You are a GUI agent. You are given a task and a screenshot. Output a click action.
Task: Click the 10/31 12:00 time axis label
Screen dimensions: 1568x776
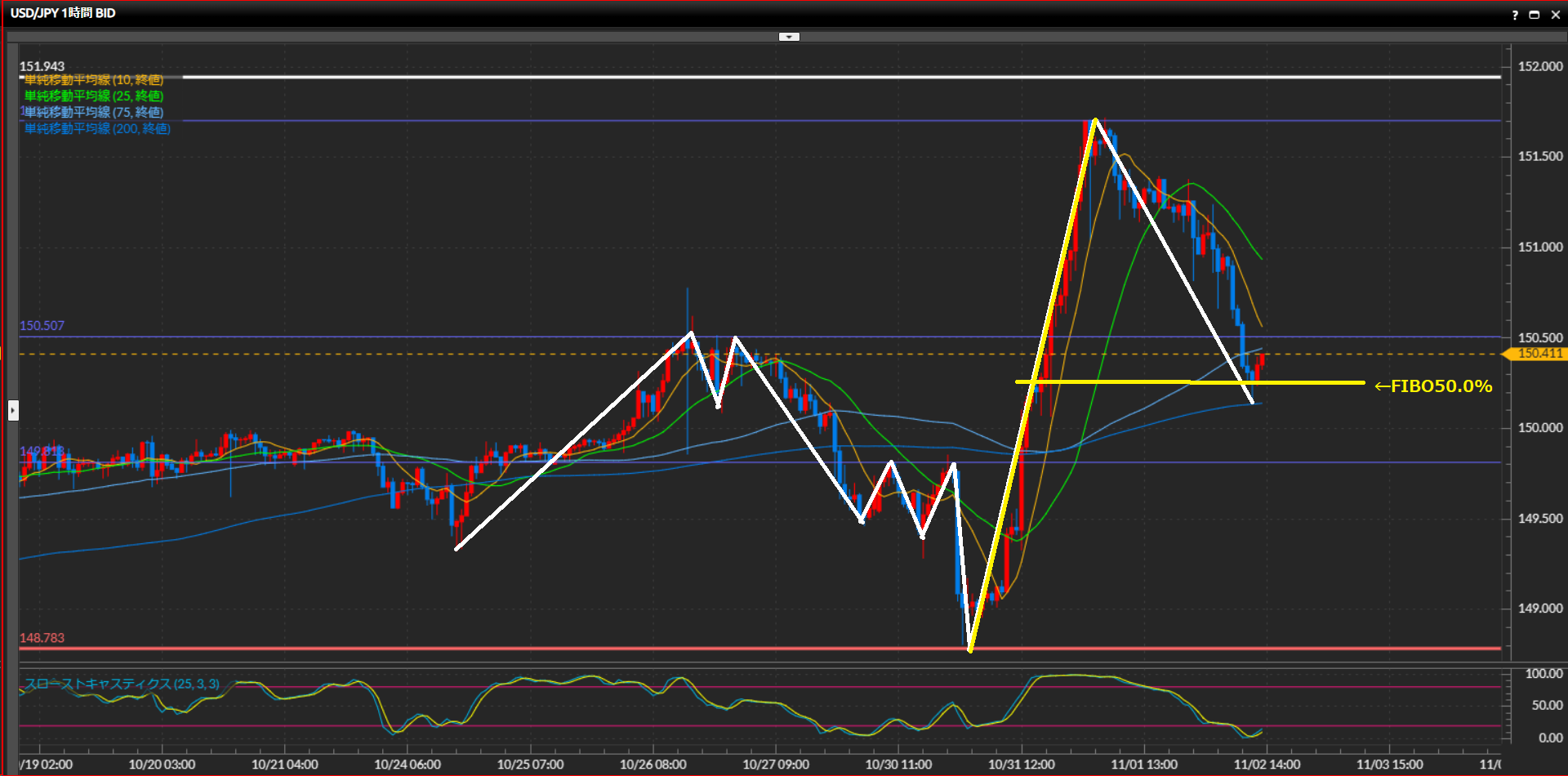pyautogui.click(x=1021, y=765)
